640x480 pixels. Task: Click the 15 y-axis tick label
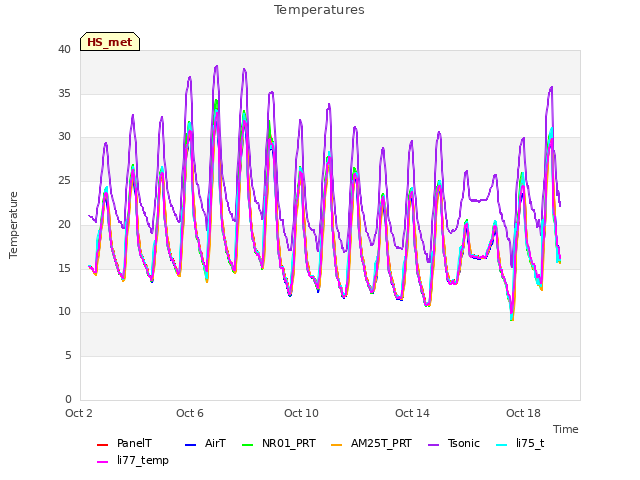[x=64, y=268]
